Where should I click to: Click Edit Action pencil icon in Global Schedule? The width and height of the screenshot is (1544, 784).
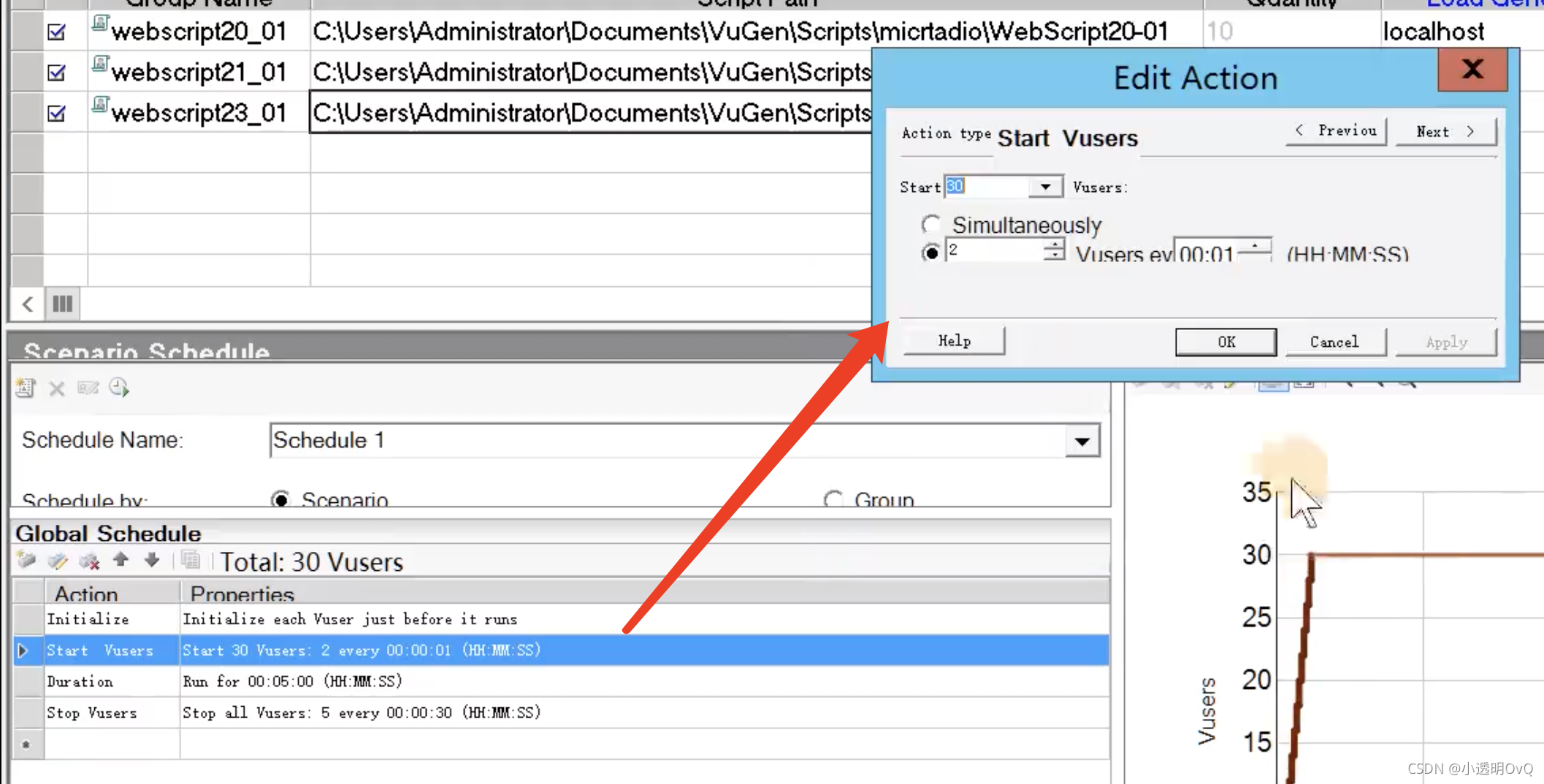coord(58,561)
